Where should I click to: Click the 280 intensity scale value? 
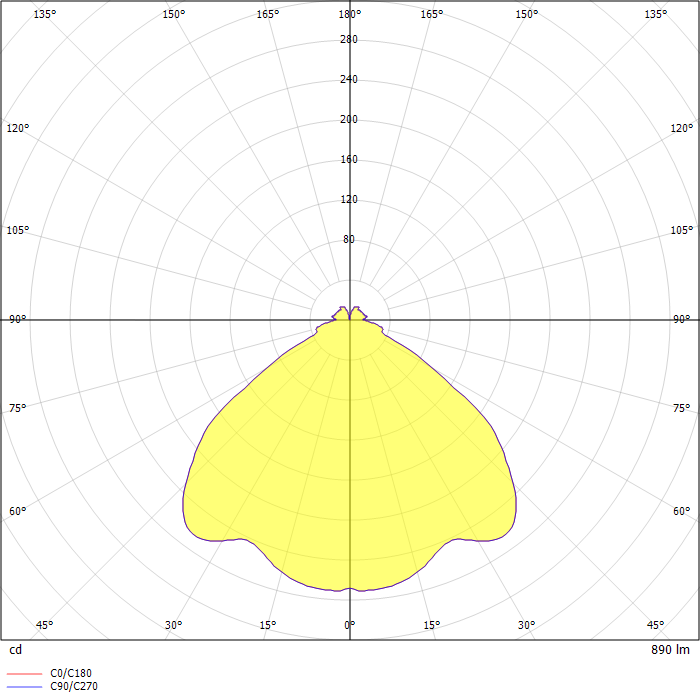click(349, 39)
